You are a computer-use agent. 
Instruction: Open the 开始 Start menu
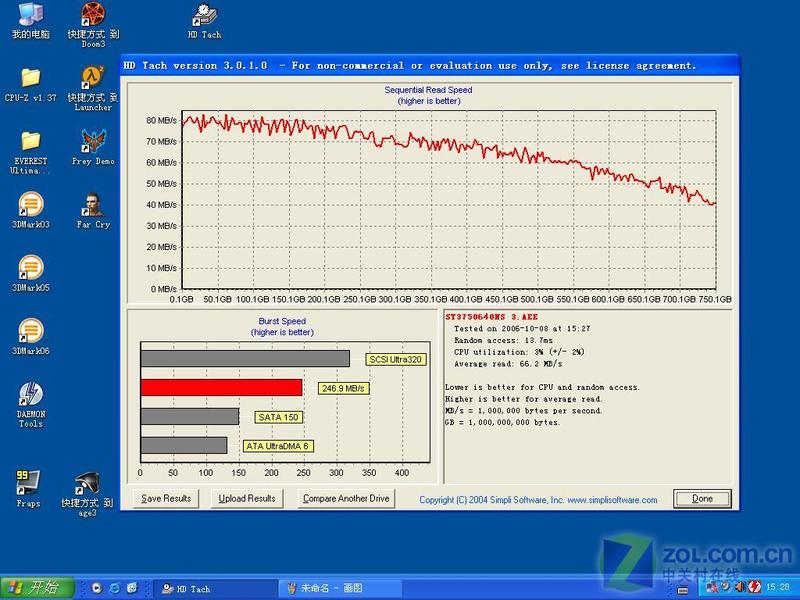click(37, 588)
